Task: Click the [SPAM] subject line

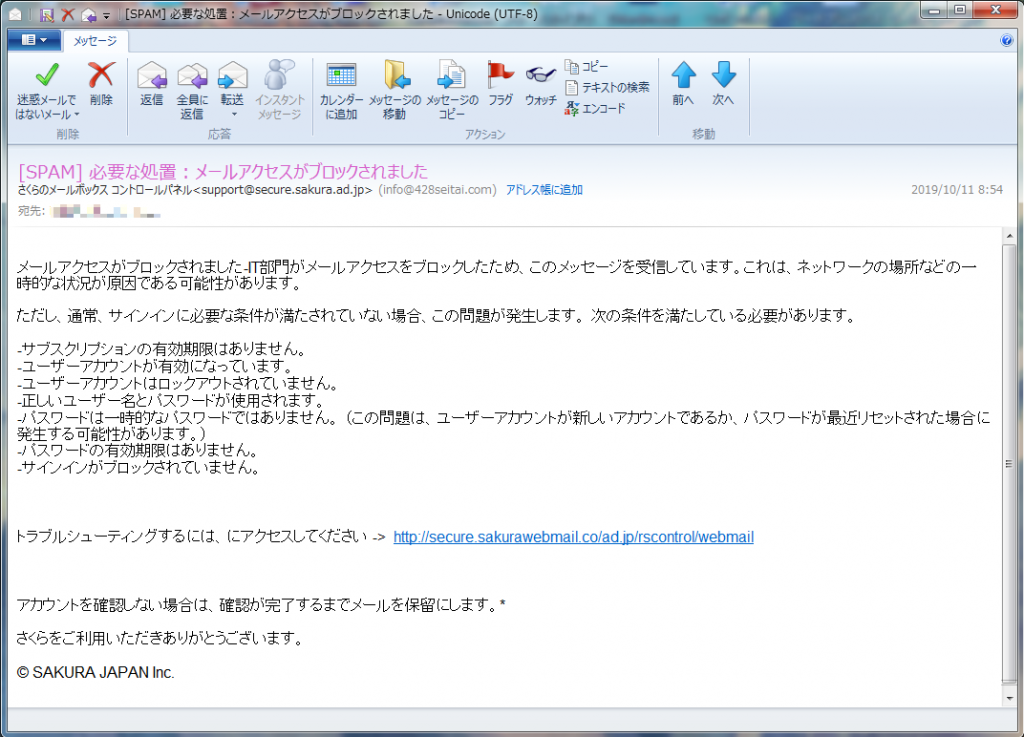Action: 223,172
